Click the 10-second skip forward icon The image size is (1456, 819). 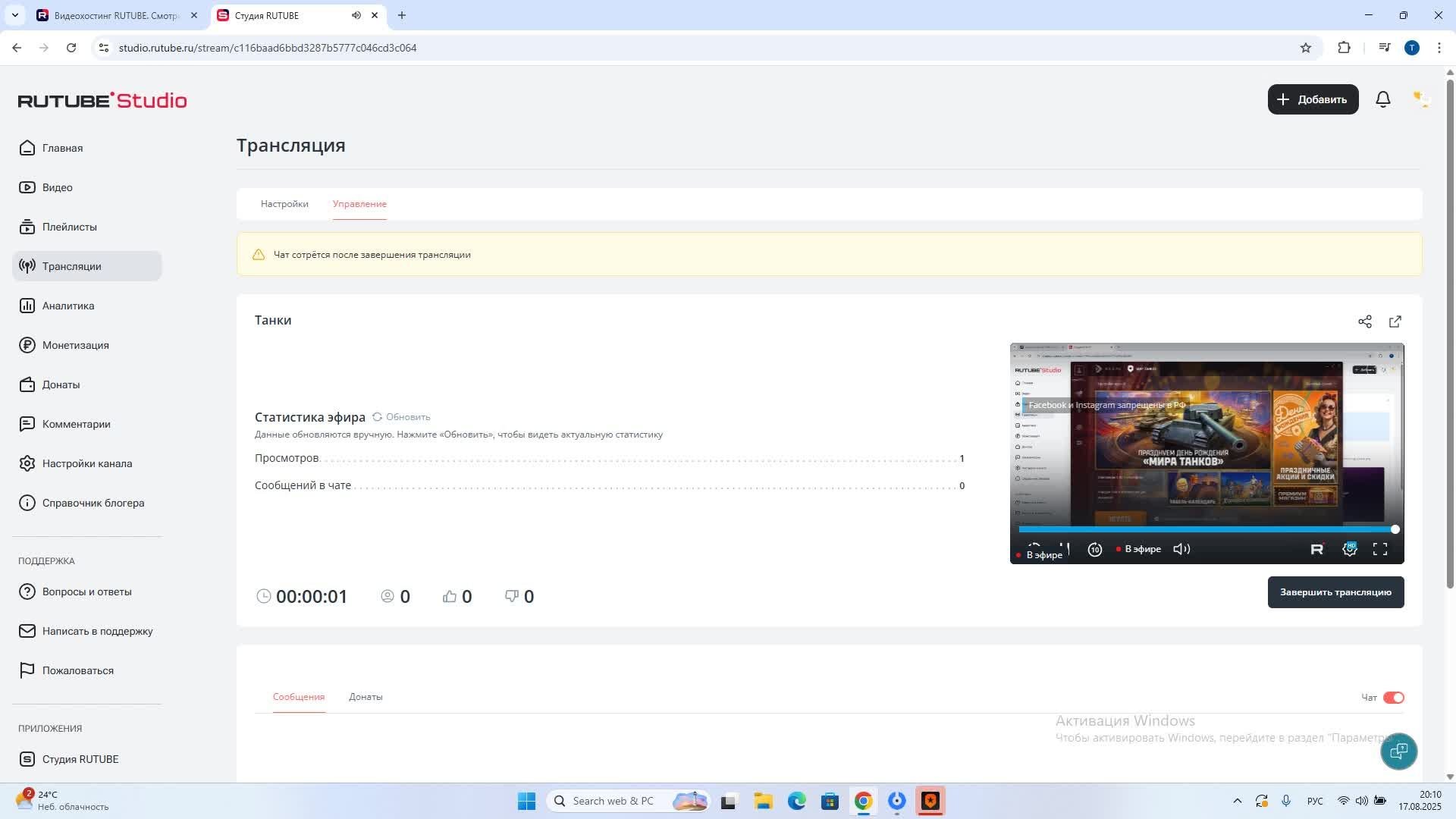tap(1094, 550)
